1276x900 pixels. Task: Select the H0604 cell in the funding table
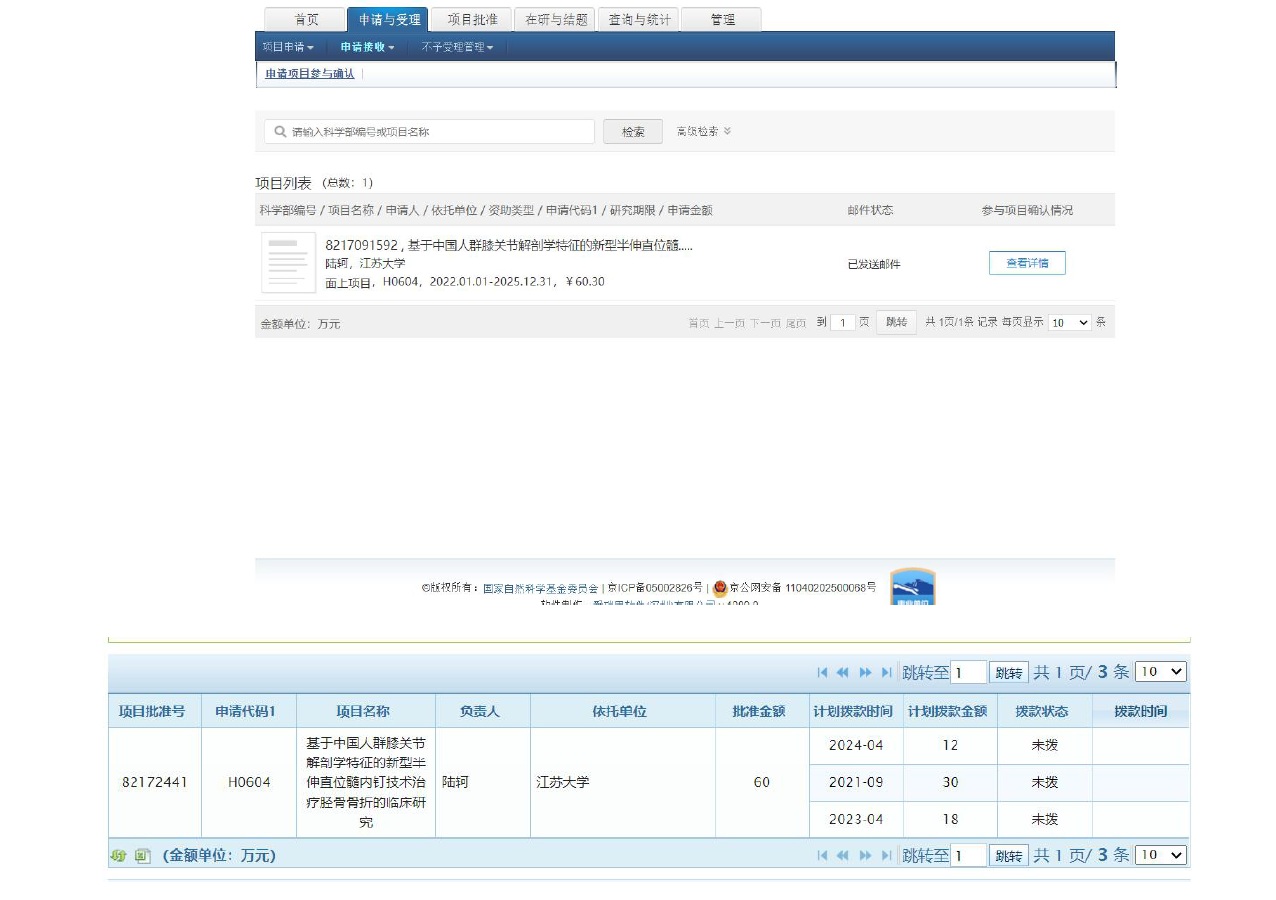249,782
